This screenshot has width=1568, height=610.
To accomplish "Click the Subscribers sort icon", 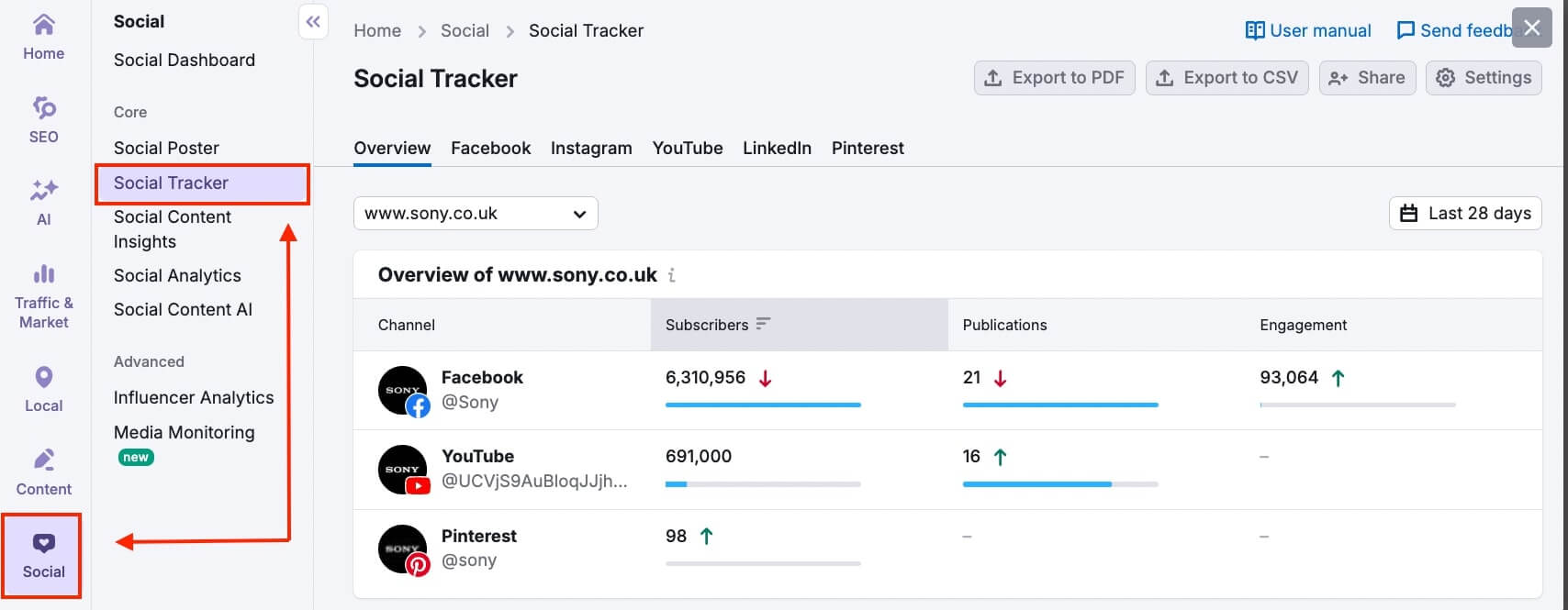I will tap(763, 324).
